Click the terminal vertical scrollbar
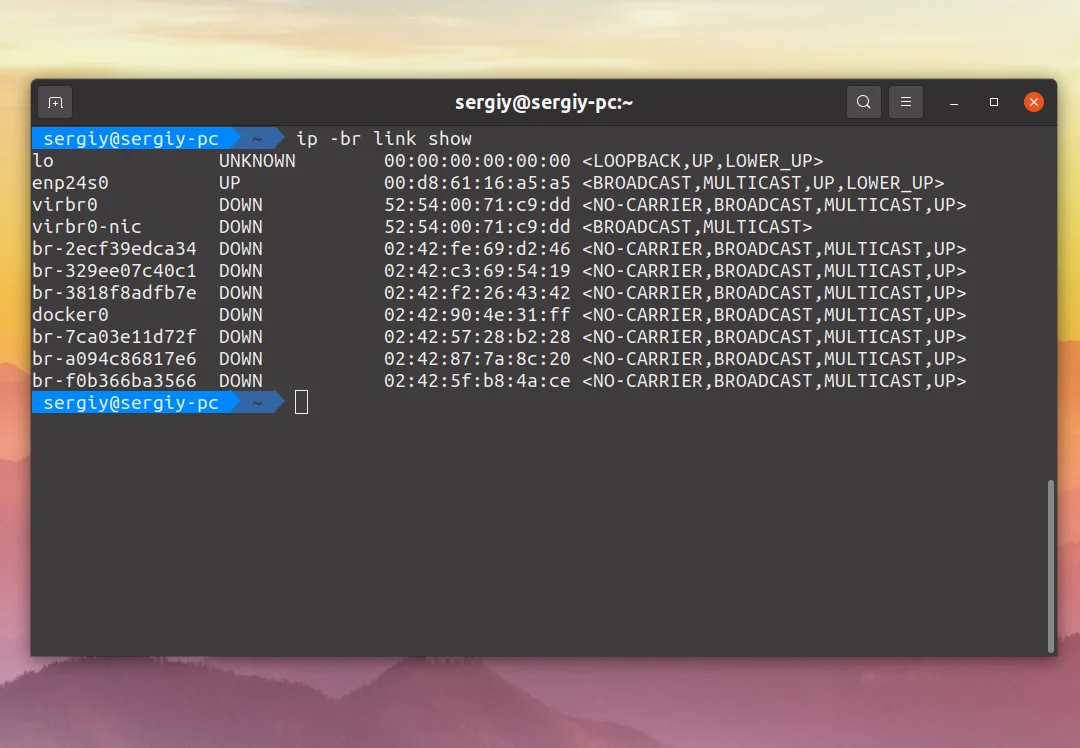Image resolution: width=1080 pixels, height=748 pixels. point(1050,566)
